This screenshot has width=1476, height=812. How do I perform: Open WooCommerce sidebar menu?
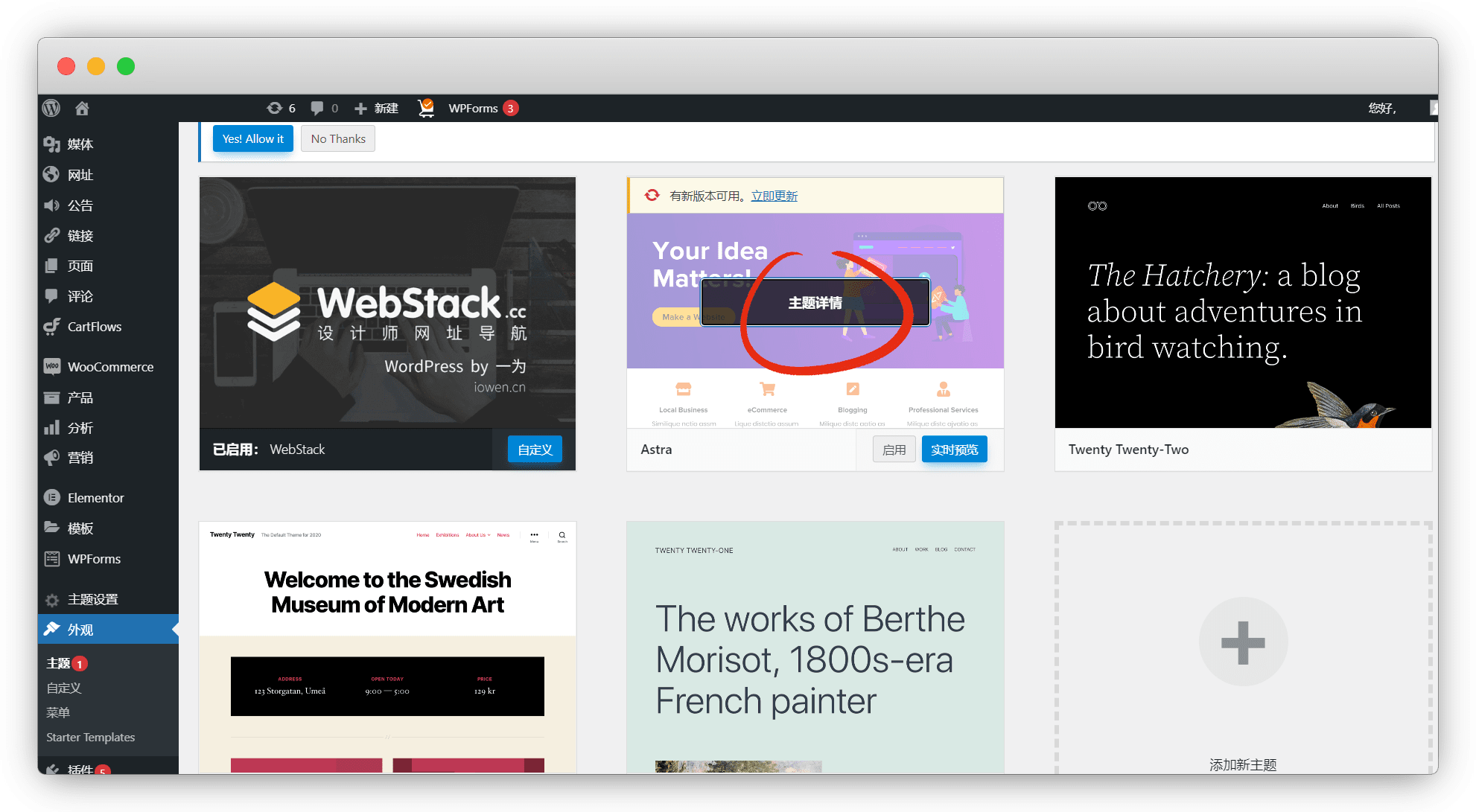(109, 367)
